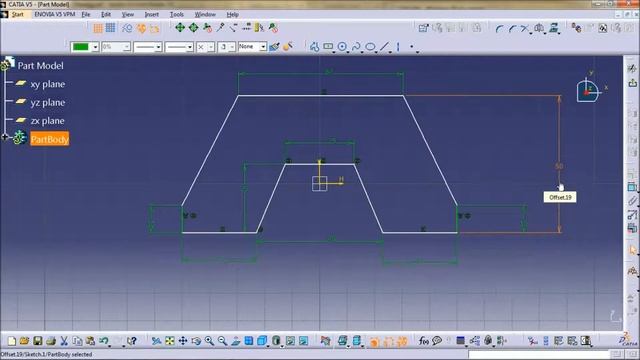Screen dimensions: 640x360
Task: Open the View menu
Action: tap(128, 14)
